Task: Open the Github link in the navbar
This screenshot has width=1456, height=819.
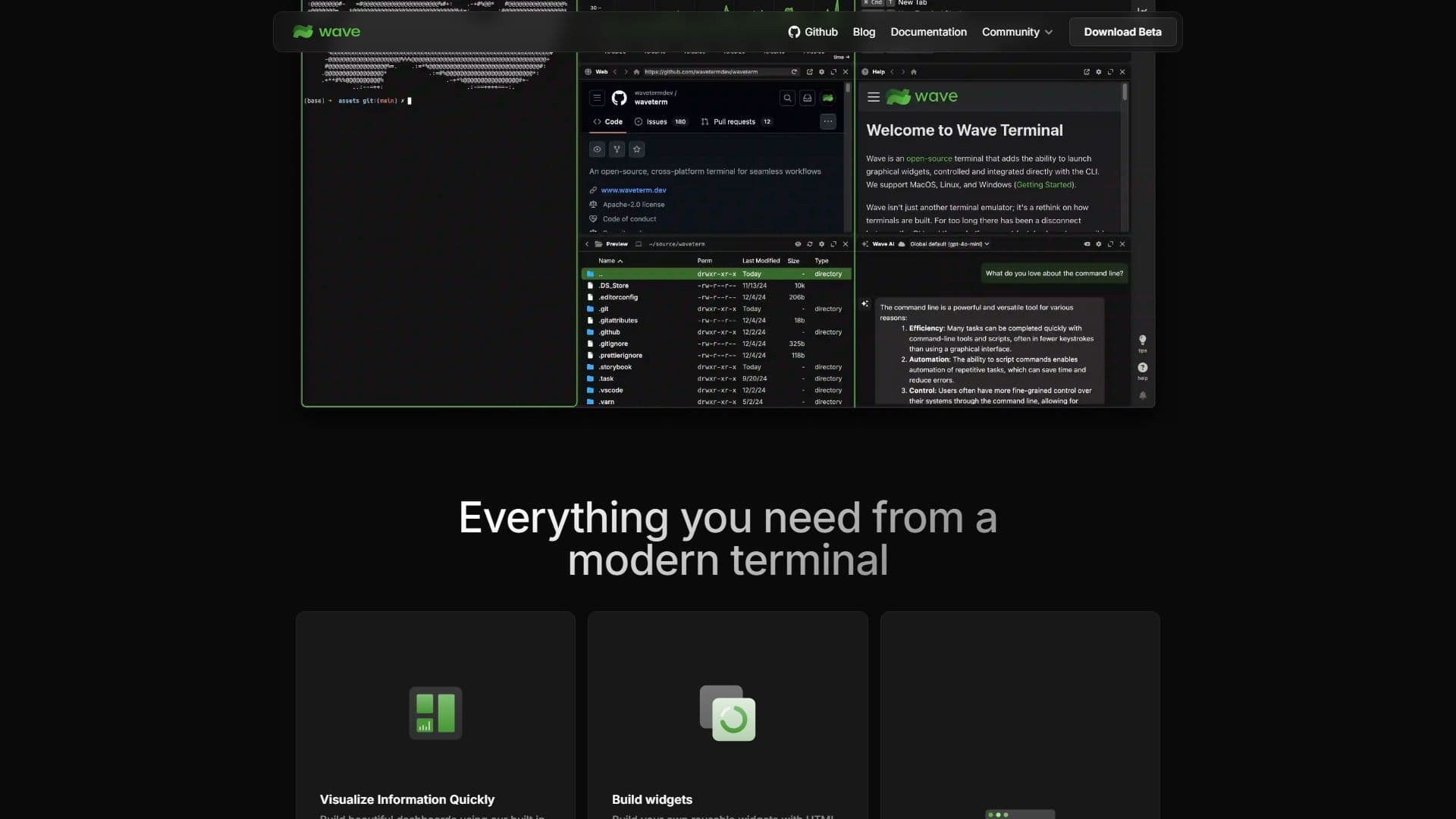Action: point(812,32)
